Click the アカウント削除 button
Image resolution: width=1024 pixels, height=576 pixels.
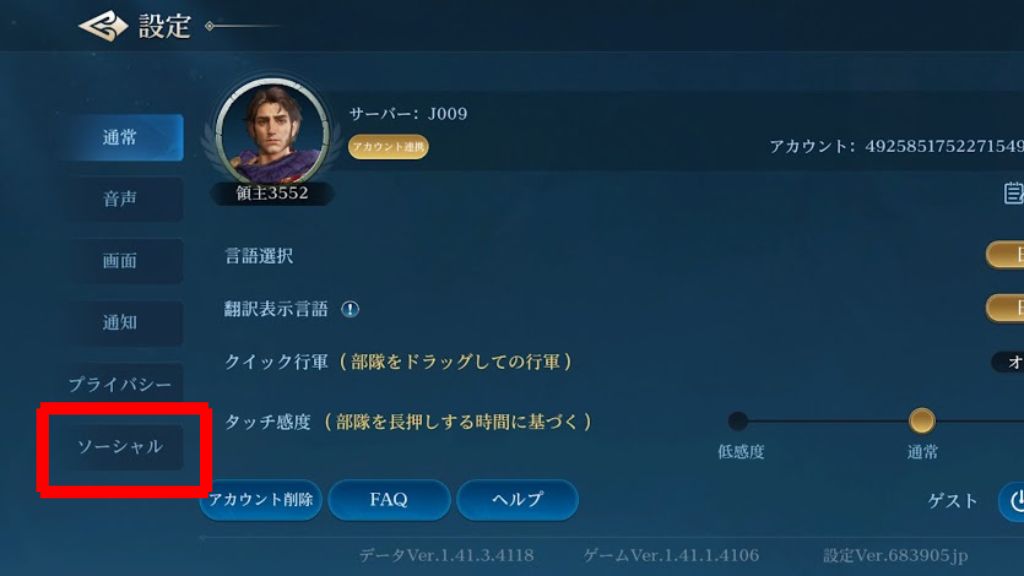pyautogui.click(x=261, y=500)
